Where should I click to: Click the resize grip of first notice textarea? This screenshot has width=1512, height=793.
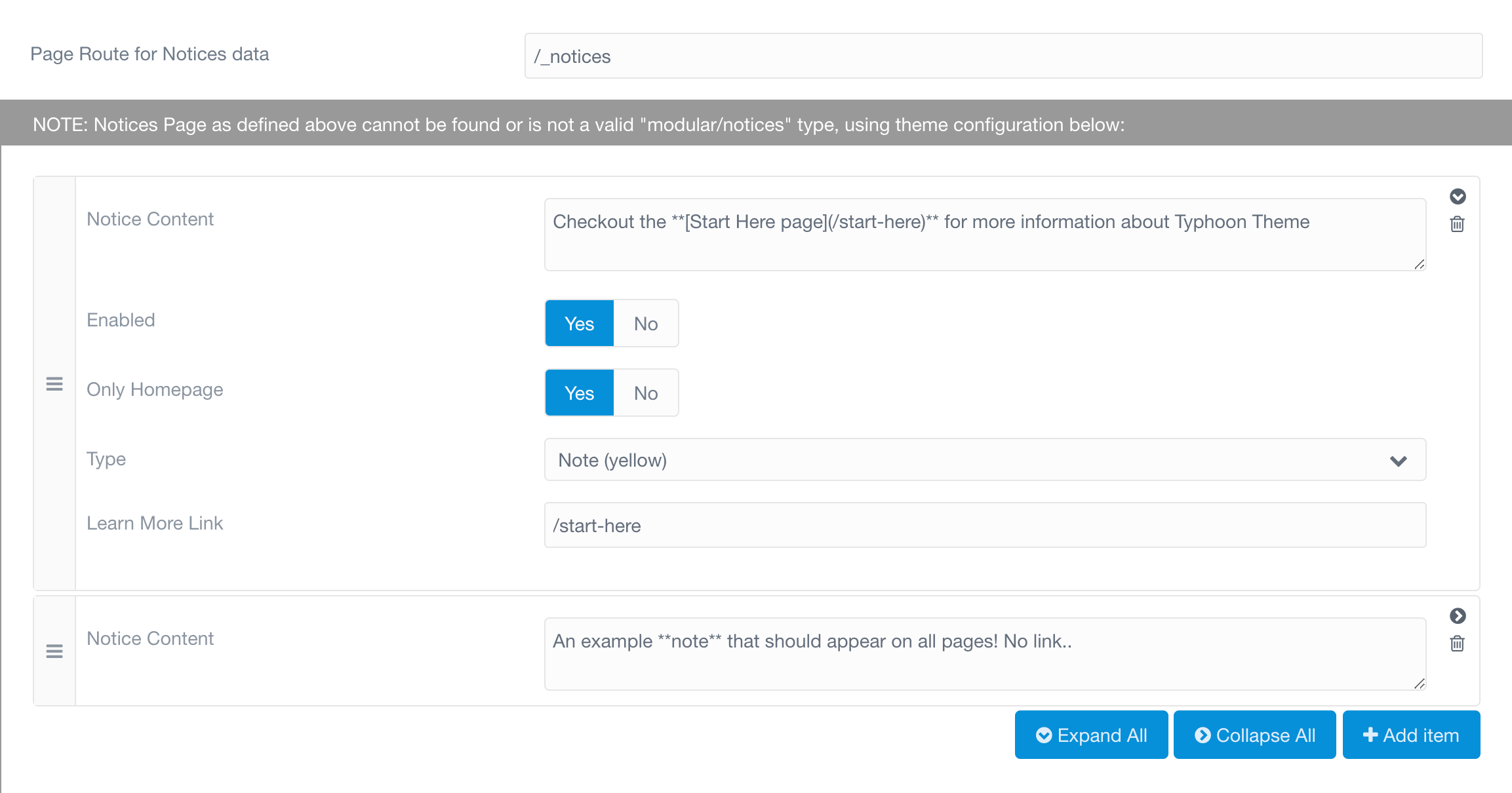1419,264
